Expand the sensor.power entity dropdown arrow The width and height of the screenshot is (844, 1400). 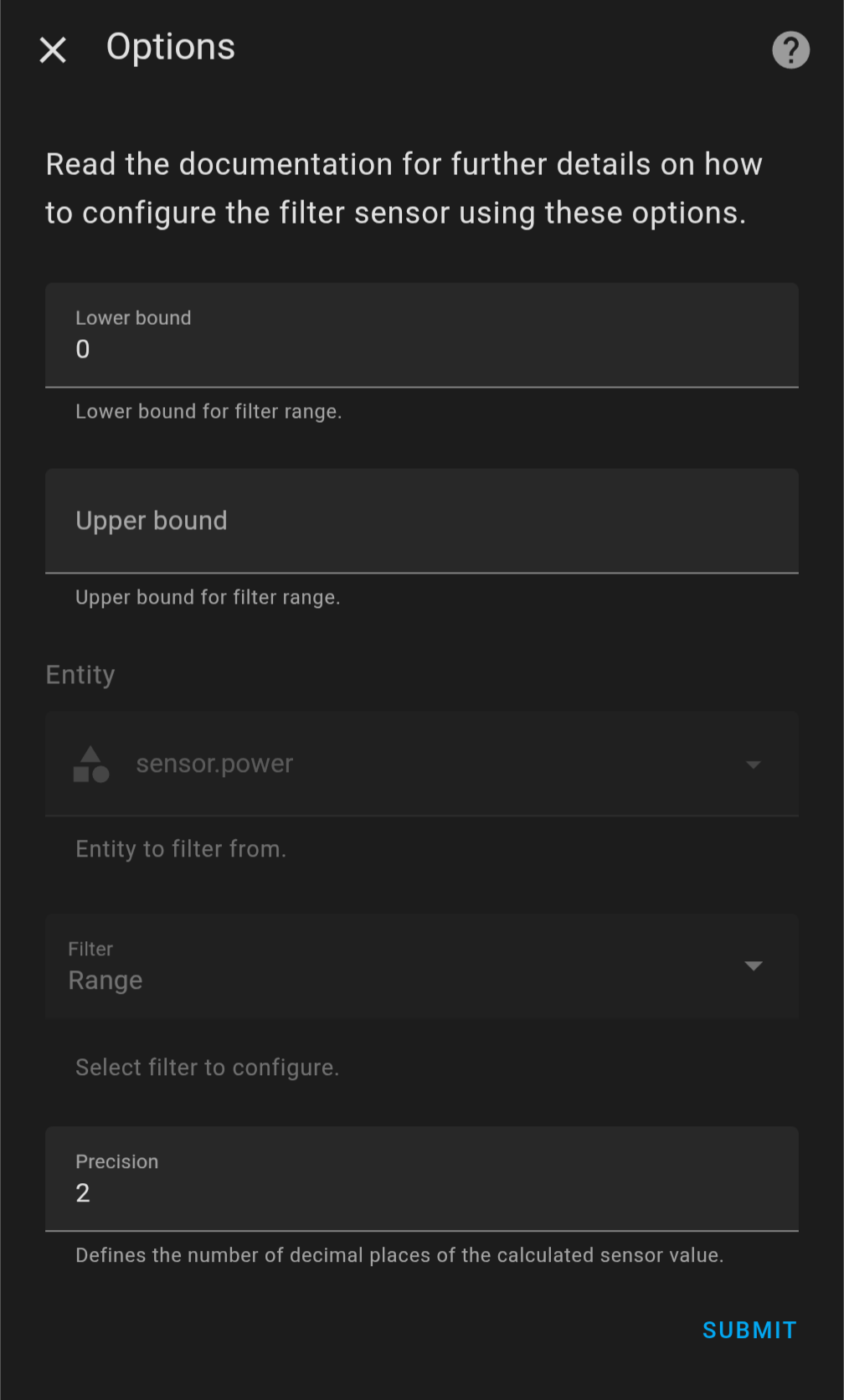pos(754,764)
